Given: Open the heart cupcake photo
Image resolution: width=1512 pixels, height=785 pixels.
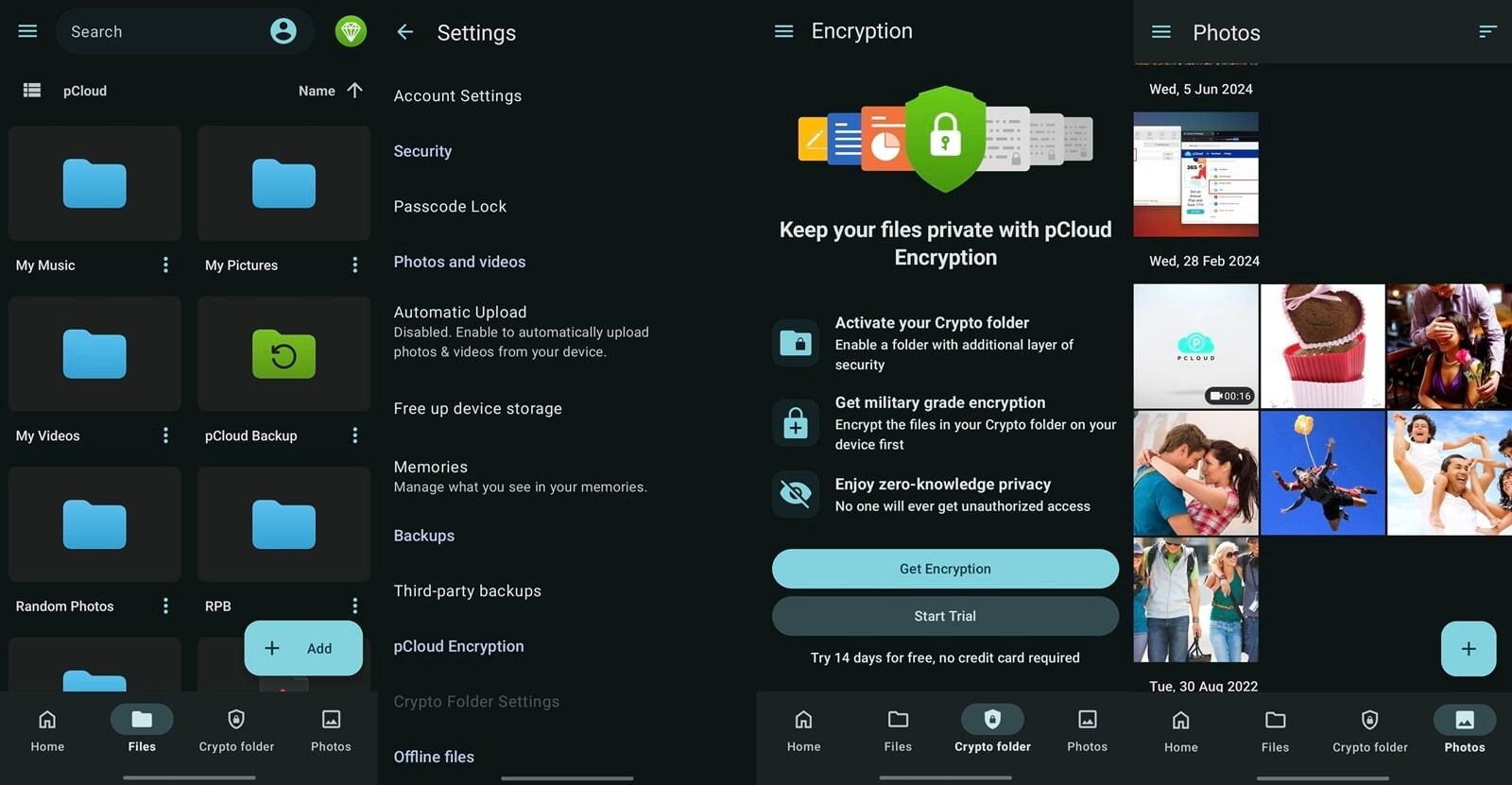Looking at the screenshot, I should (1323, 346).
